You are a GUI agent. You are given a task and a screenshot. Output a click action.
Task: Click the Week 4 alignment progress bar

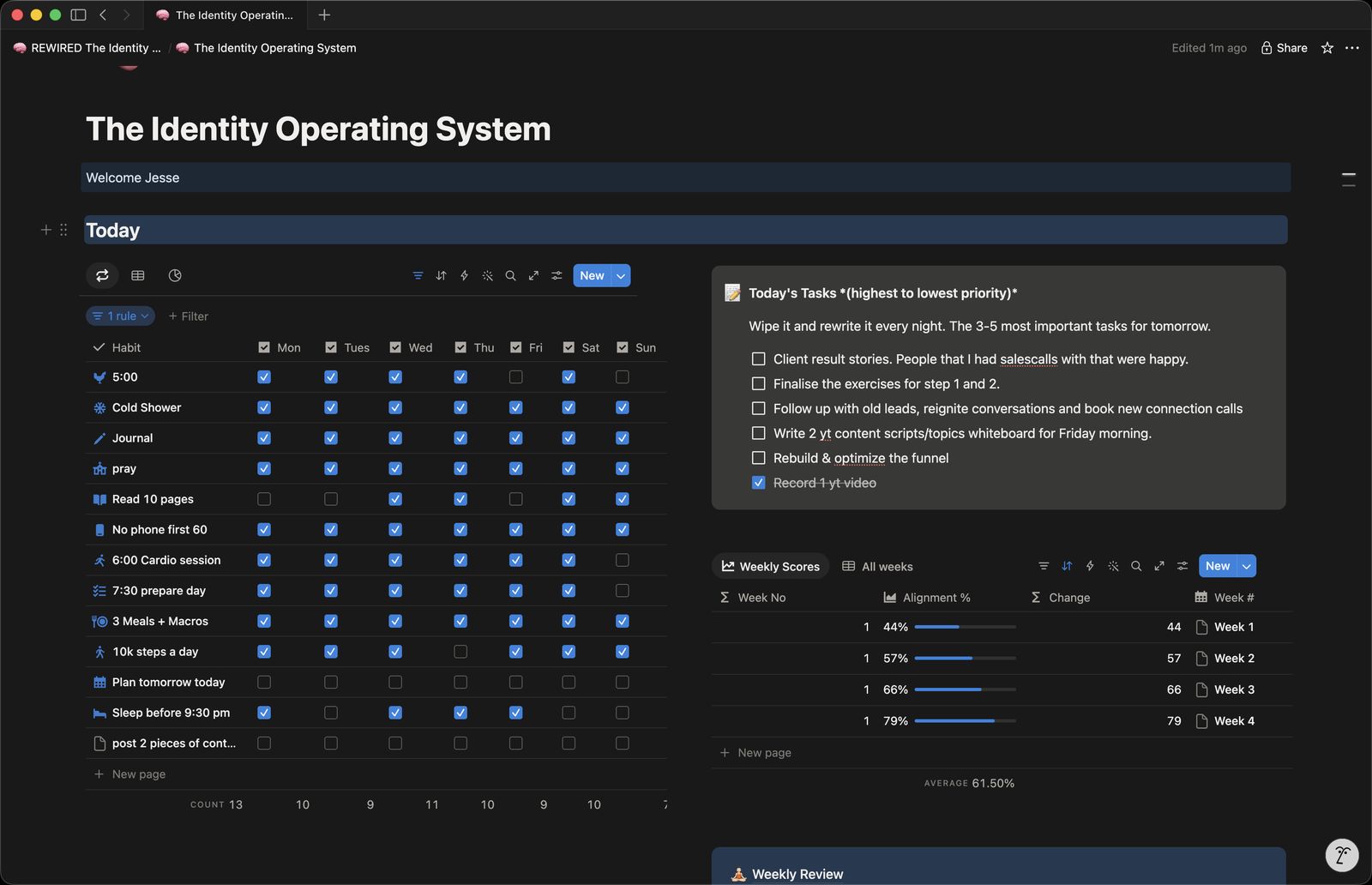(x=965, y=721)
